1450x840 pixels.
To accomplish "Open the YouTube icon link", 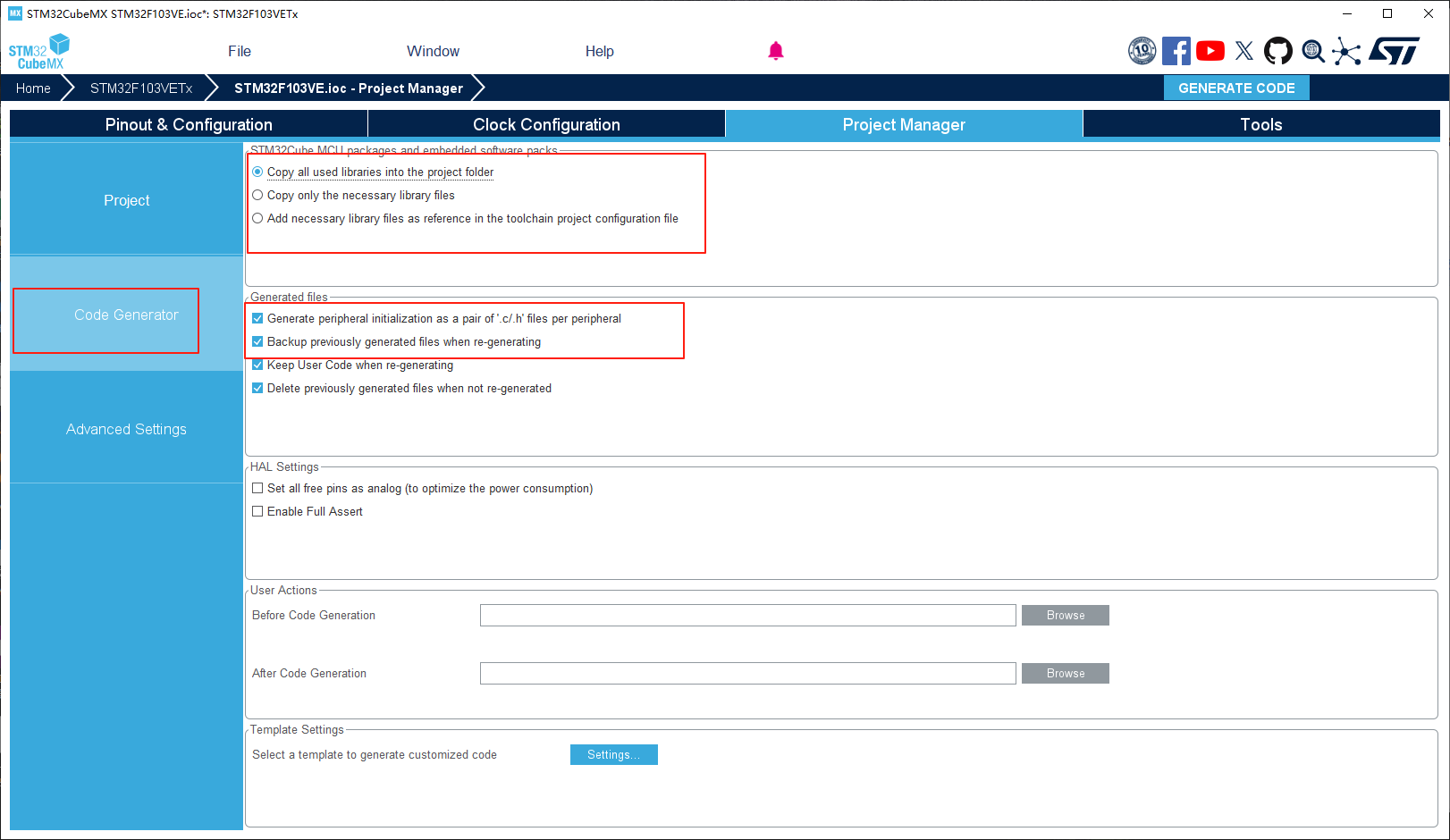I will (x=1210, y=51).
